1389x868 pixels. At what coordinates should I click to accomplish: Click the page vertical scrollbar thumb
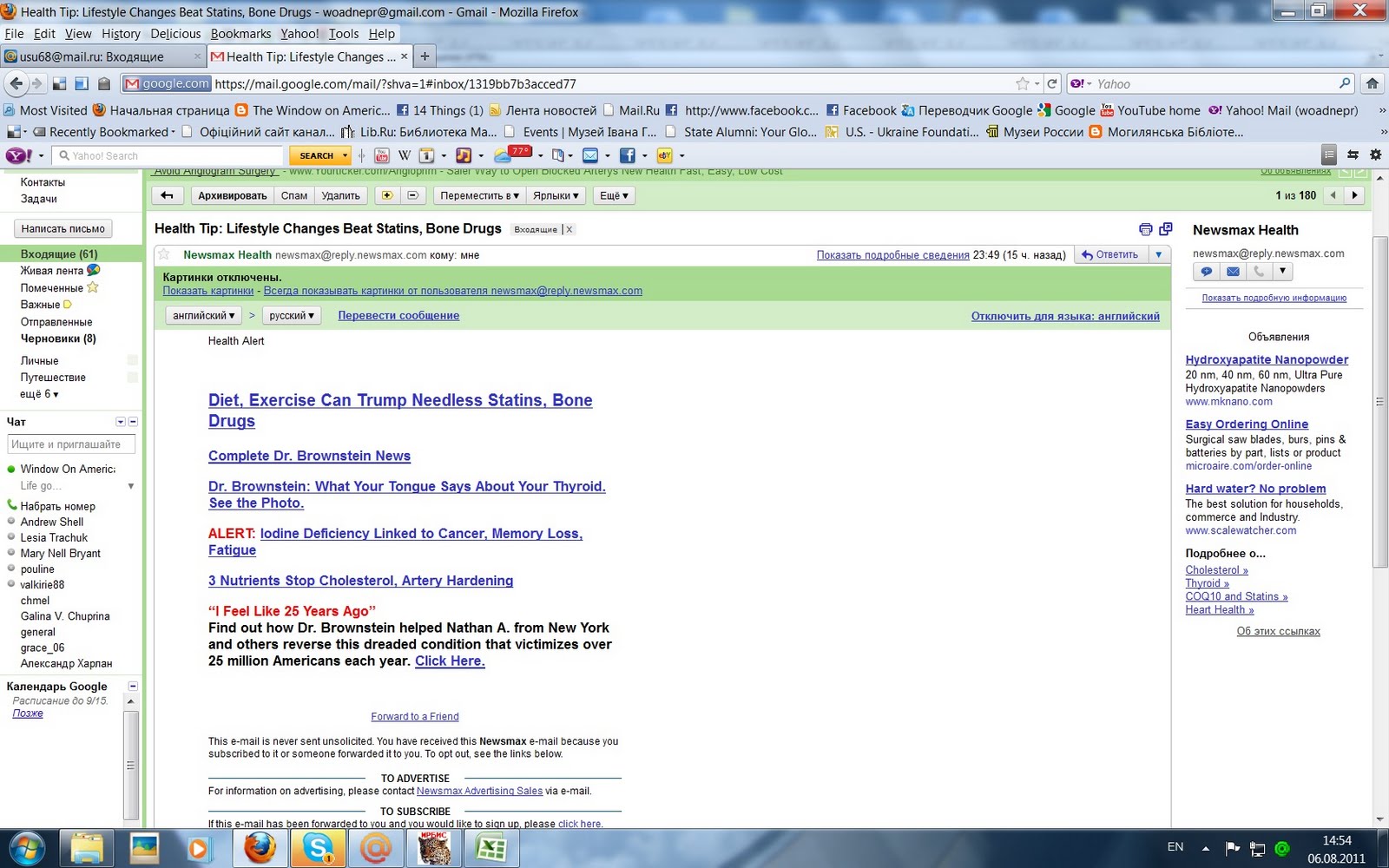[1379, 402]
